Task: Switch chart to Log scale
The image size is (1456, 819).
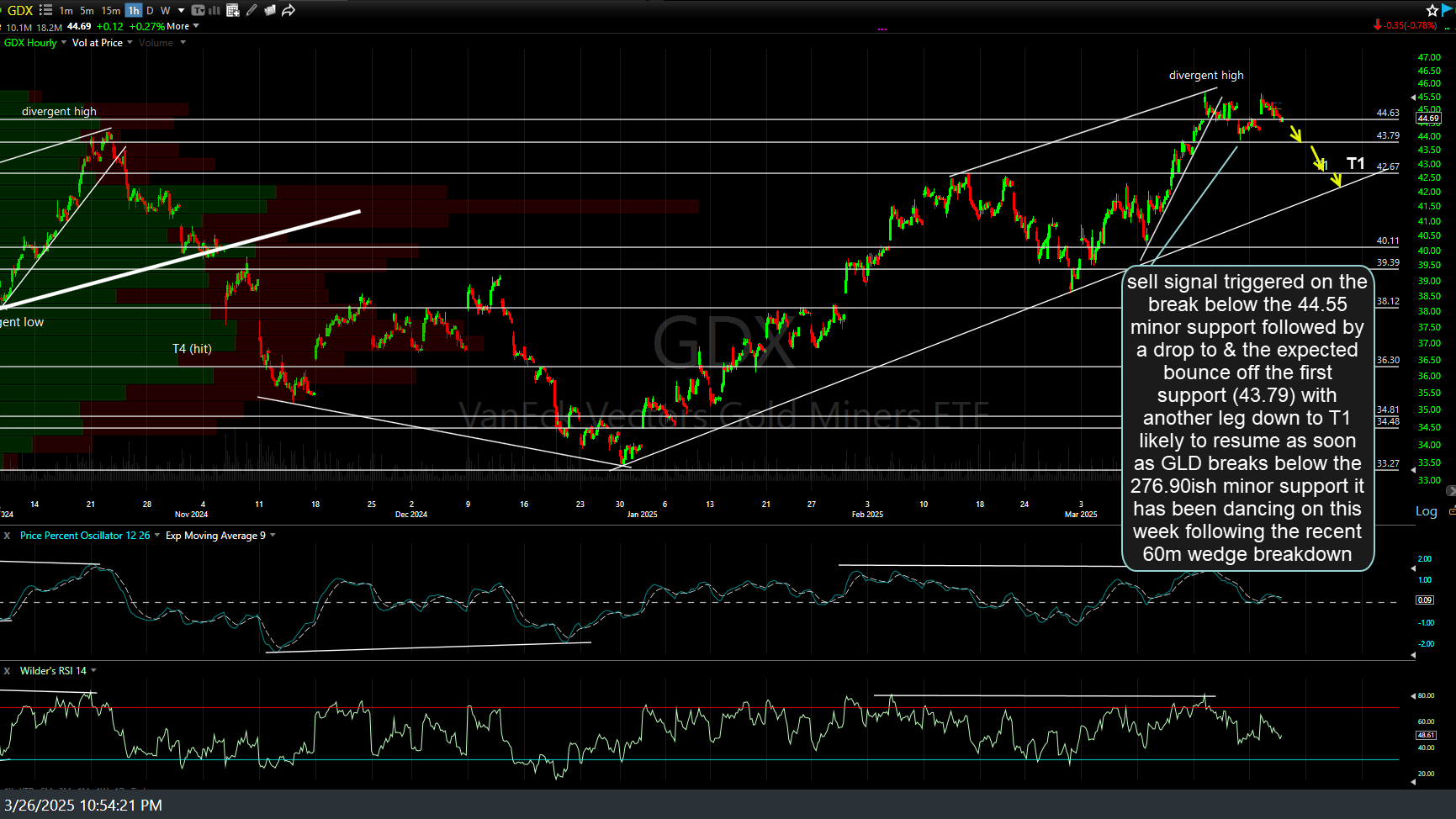Action: click(1427, 510)
